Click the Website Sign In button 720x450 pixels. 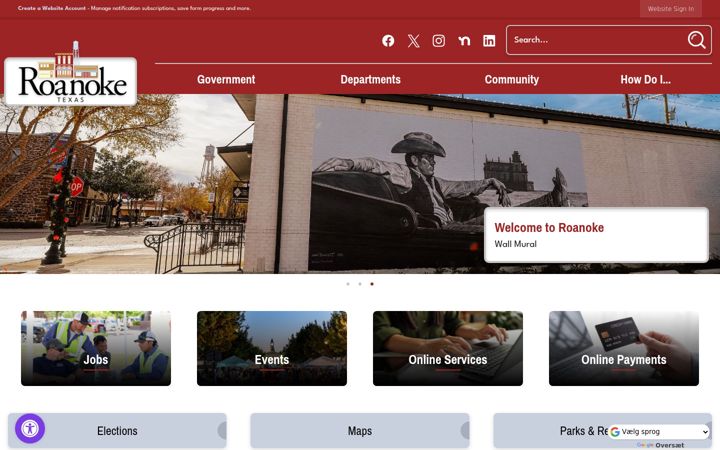pos(670,9)
